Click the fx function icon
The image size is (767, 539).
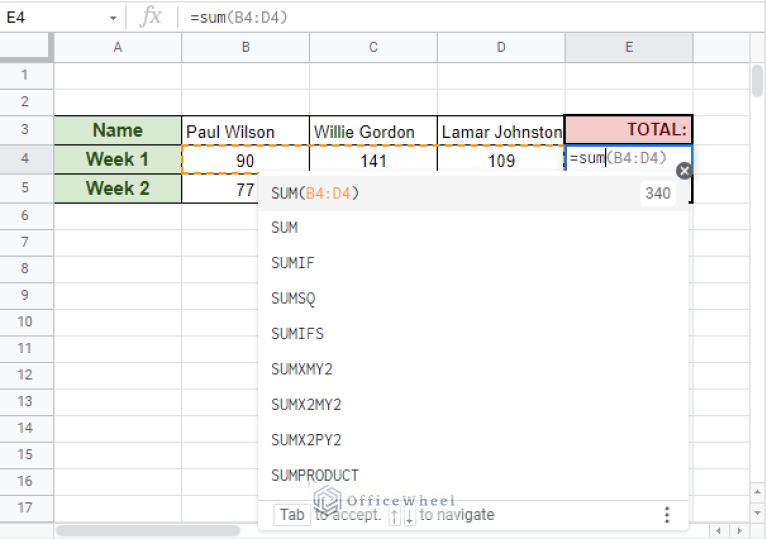[151, 16]
